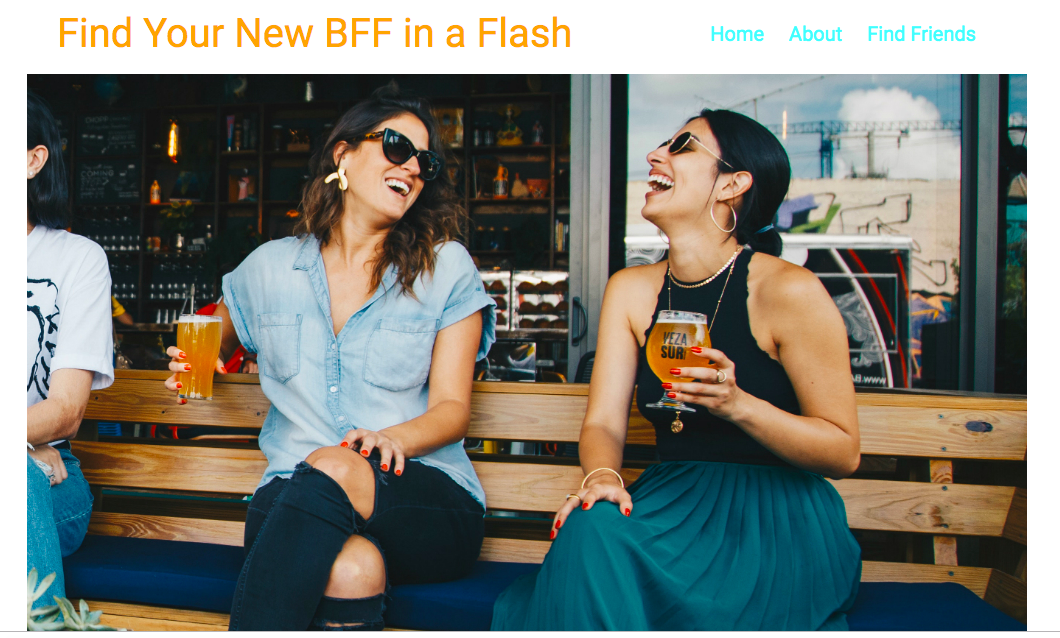Click the Veza Sur beer glass
This screenshot has width=1060, height=638.
(x=677, y=358)
